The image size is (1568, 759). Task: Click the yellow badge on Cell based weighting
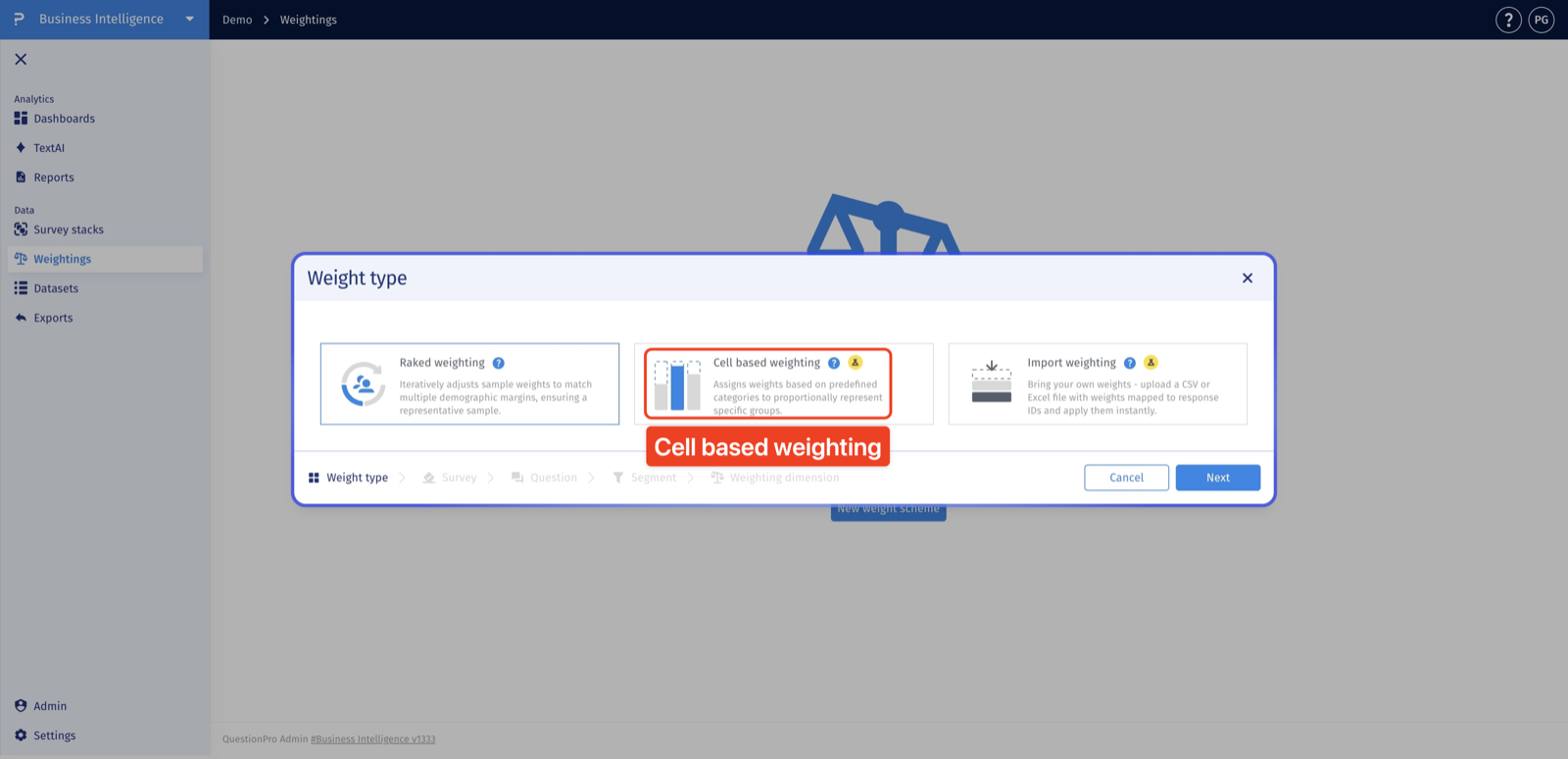pos(856,362)
